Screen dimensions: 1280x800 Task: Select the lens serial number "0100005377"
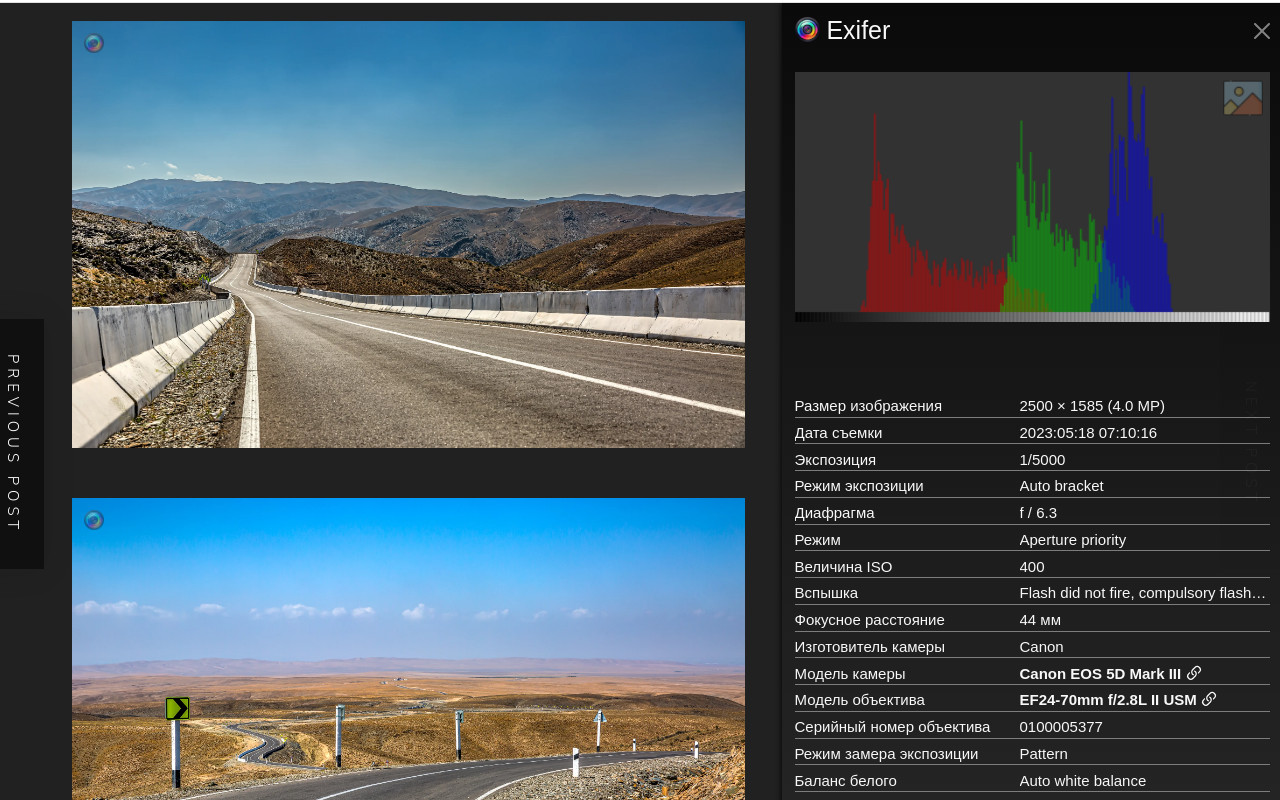[x=1061, y=727]
